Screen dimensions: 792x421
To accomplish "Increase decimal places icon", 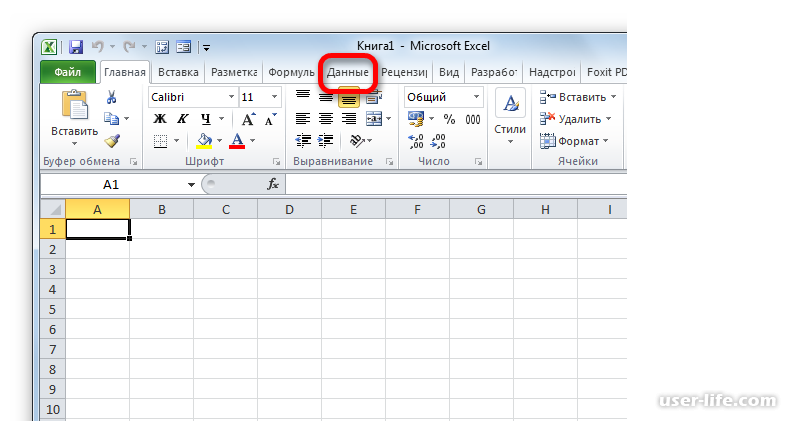I will coord(416,141).
